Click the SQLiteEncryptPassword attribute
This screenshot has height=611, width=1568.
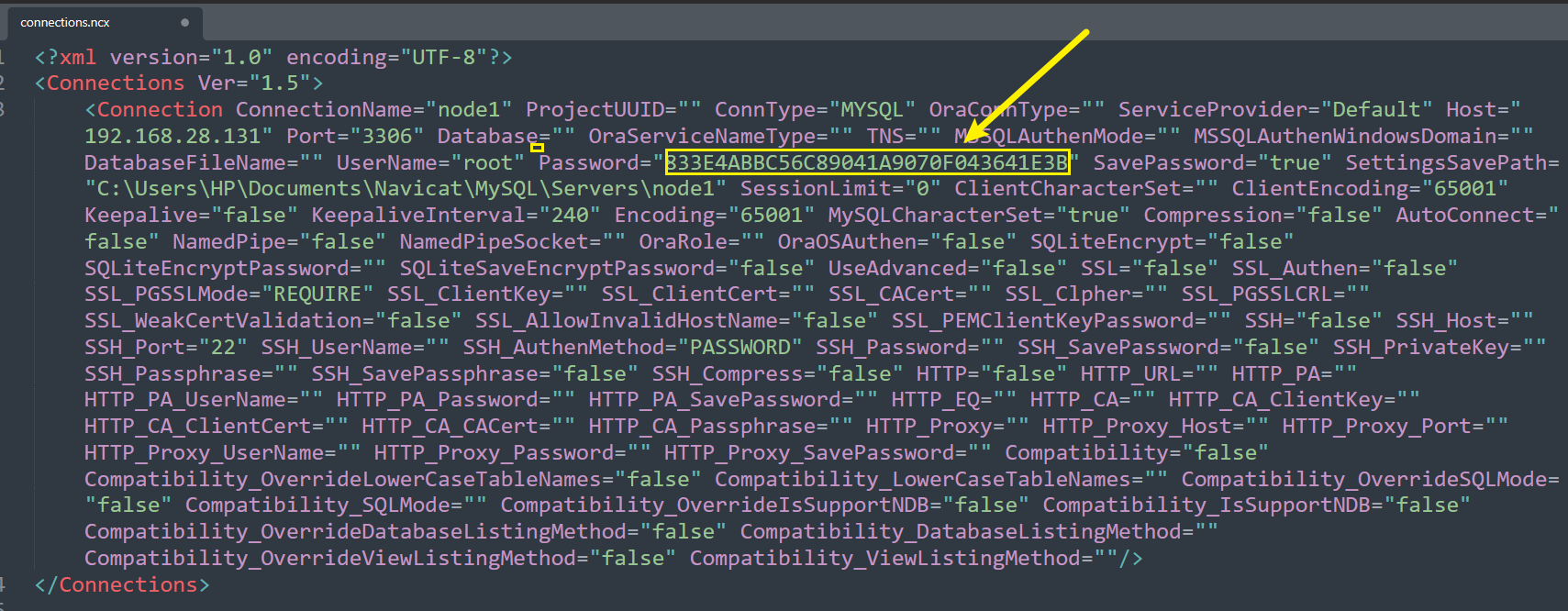click(236, 268)
